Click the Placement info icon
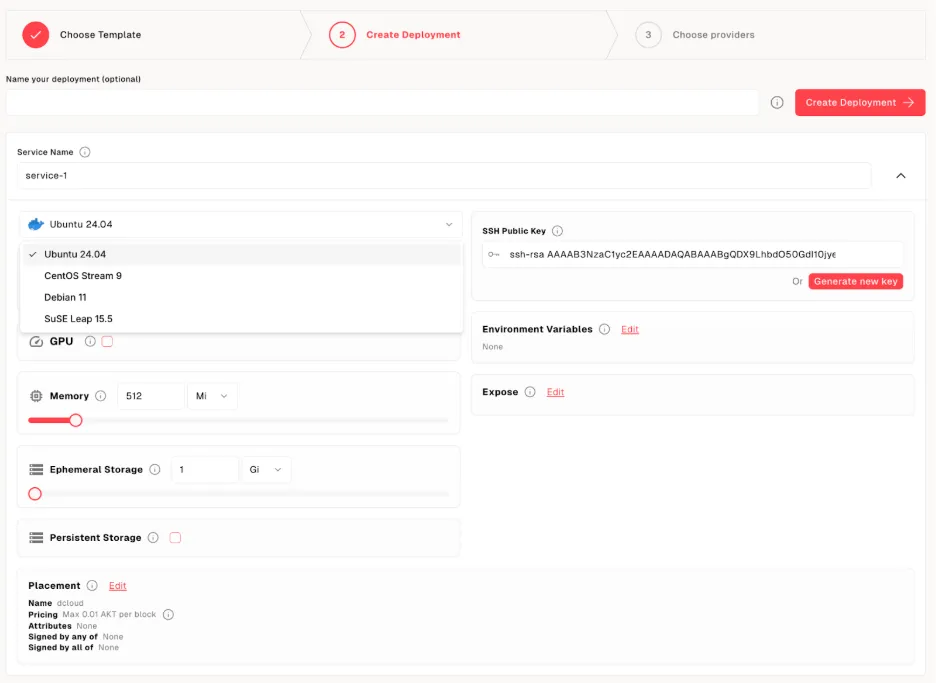 tap(92, 586)
